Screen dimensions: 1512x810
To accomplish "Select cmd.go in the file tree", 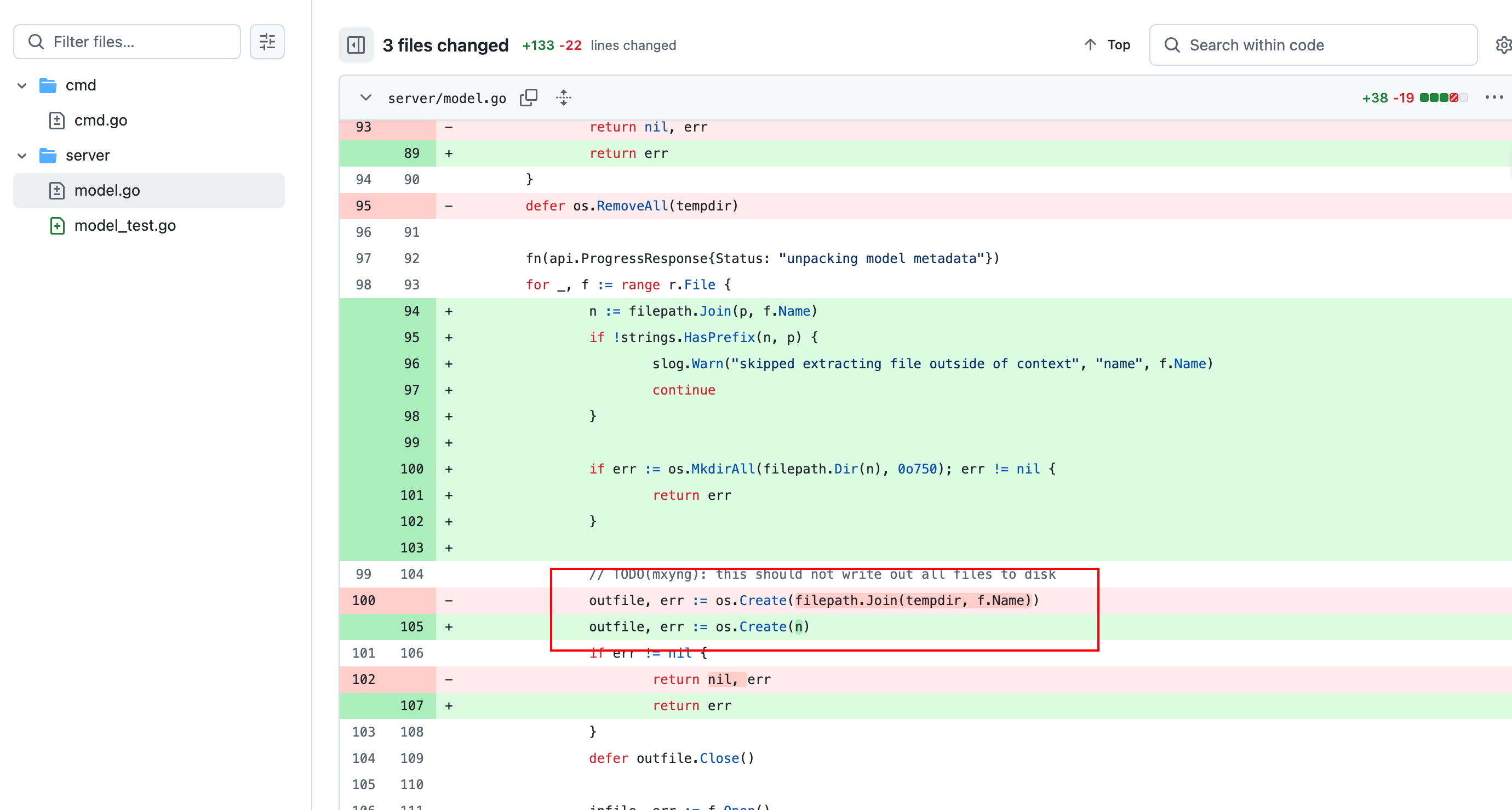I will coord(100,121).
